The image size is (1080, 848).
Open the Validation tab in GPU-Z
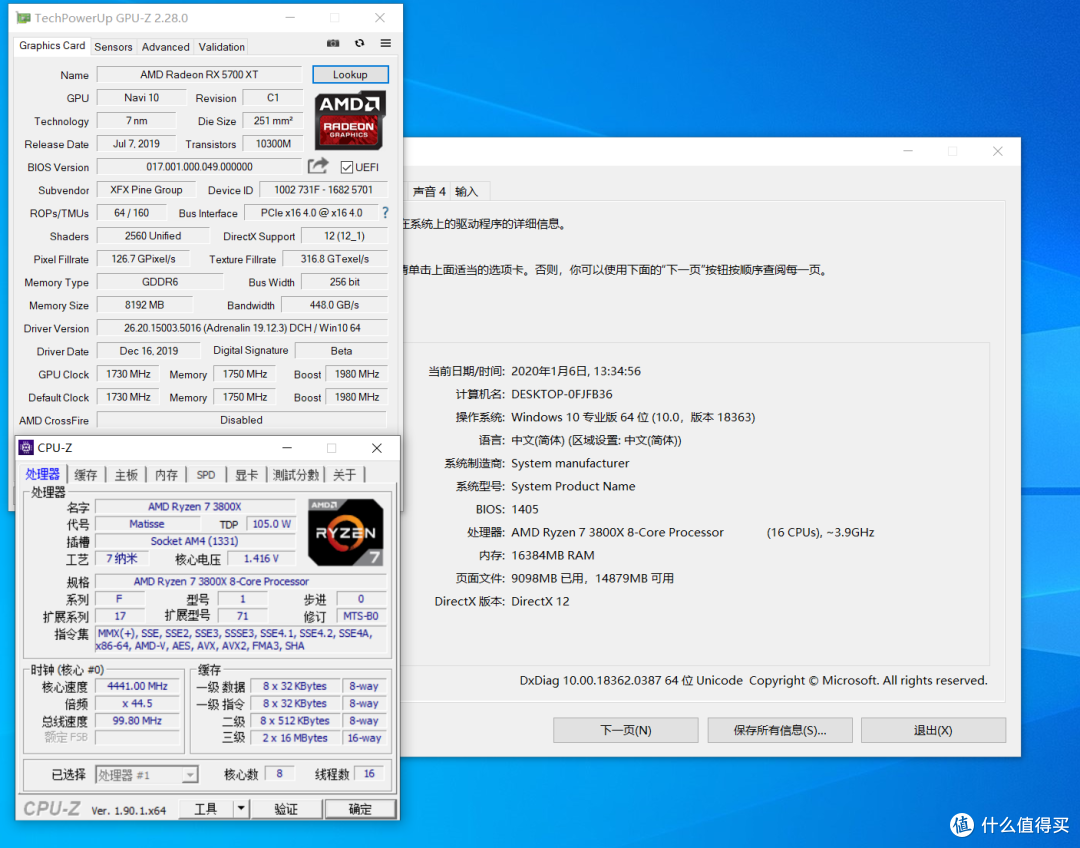[x=221, y=47]
